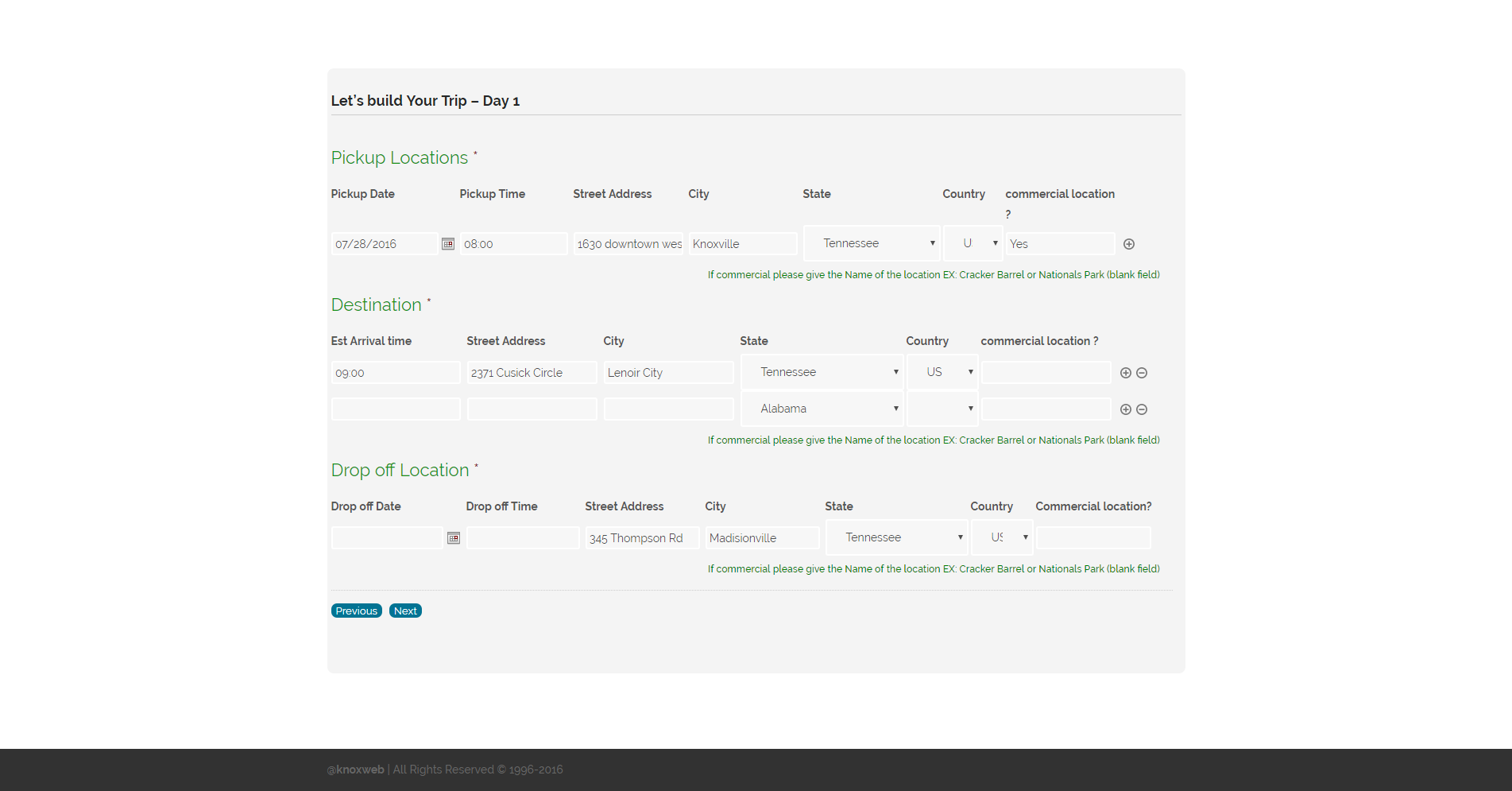Remove the Alabama destination row
The width and height of the screenshot is (1512, 791).
[1142, 409]
